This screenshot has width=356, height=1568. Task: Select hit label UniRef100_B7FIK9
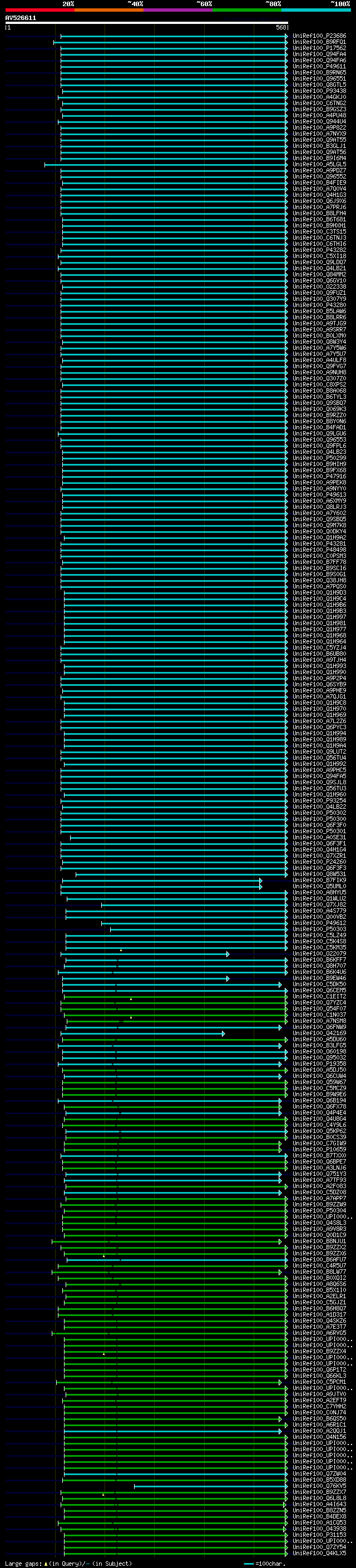319,880
